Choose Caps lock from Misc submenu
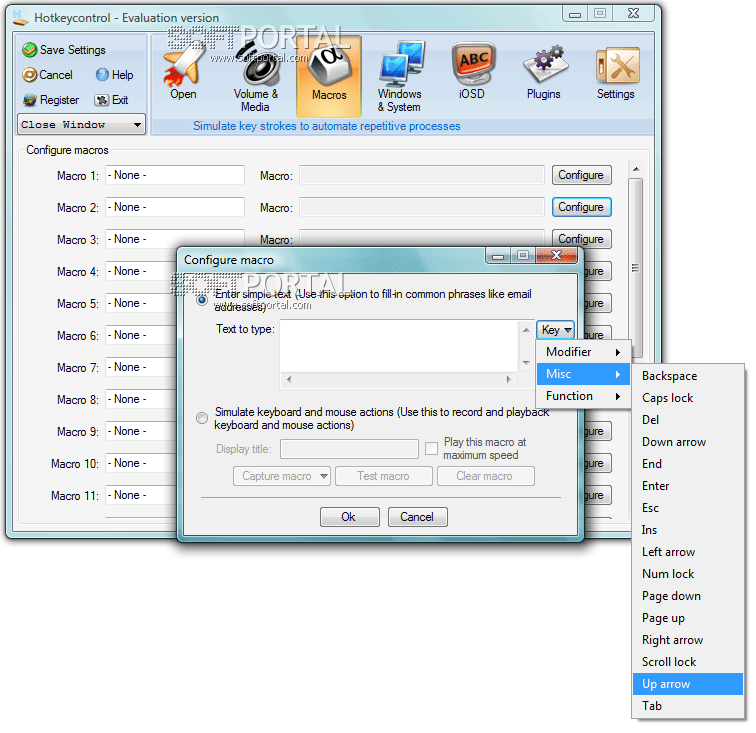Screen dimensions: 756x733 pyautogui.click(x=688, y=398)
